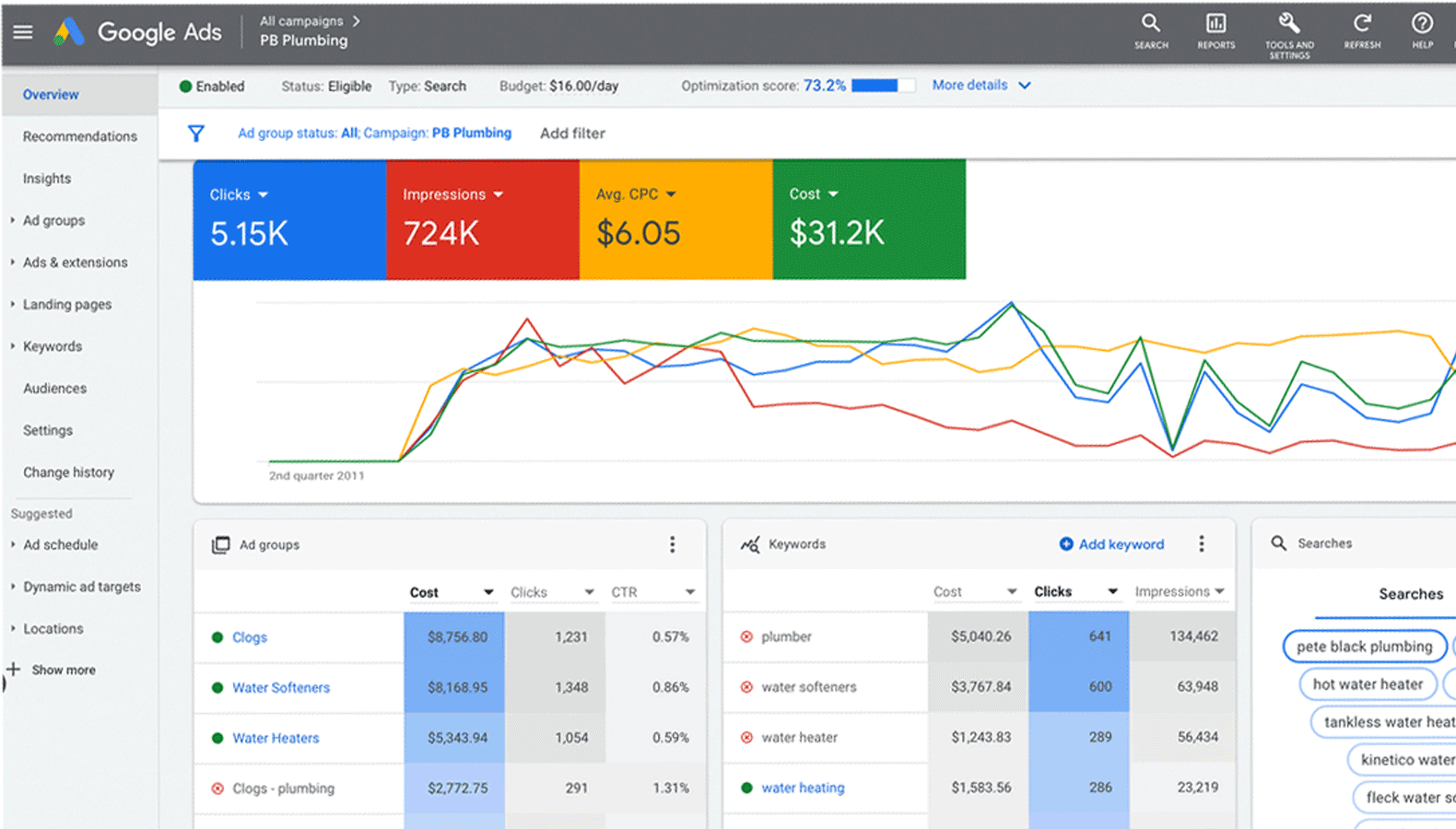Click the plus icon beside Add keyword
The width and height of the screenshot is (1456, 829).
click(1066, 544)
